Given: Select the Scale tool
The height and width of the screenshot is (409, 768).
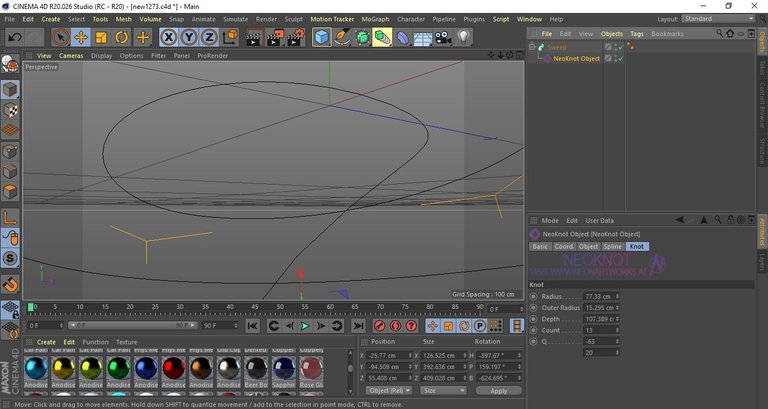Looking at the screenshot, I should click(x=101, y=37).
